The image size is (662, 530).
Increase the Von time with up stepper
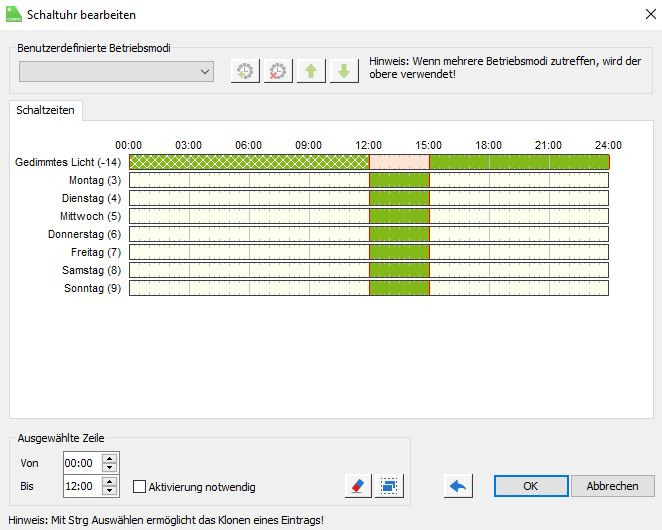click(x=110, y=459)
